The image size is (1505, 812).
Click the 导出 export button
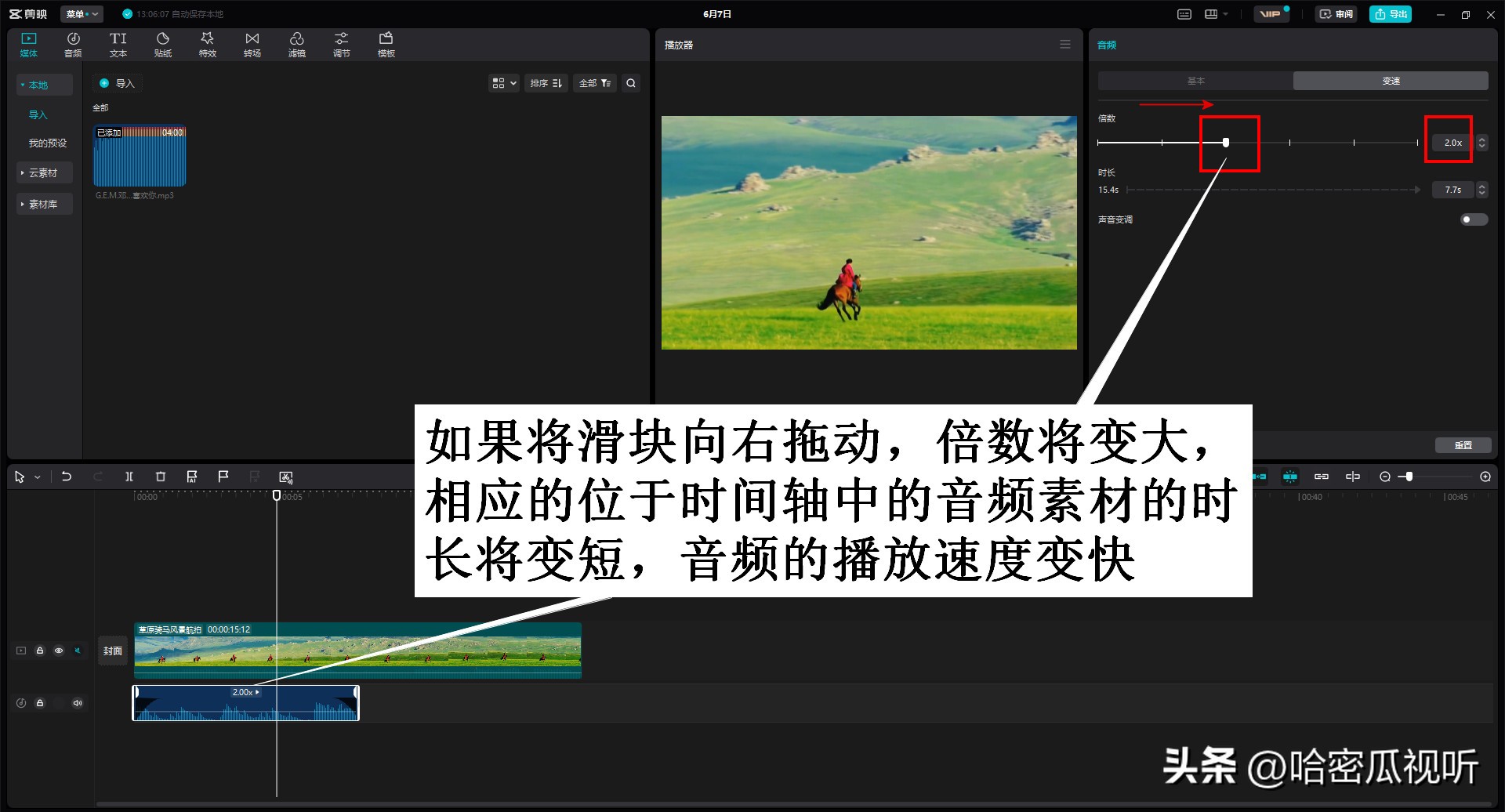click(1390, 13)
